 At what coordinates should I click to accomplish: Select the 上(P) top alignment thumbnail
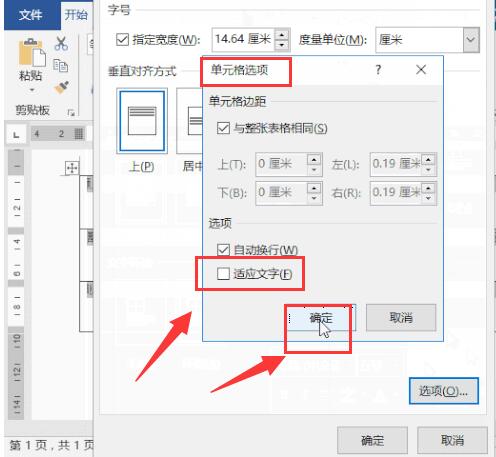142,120
